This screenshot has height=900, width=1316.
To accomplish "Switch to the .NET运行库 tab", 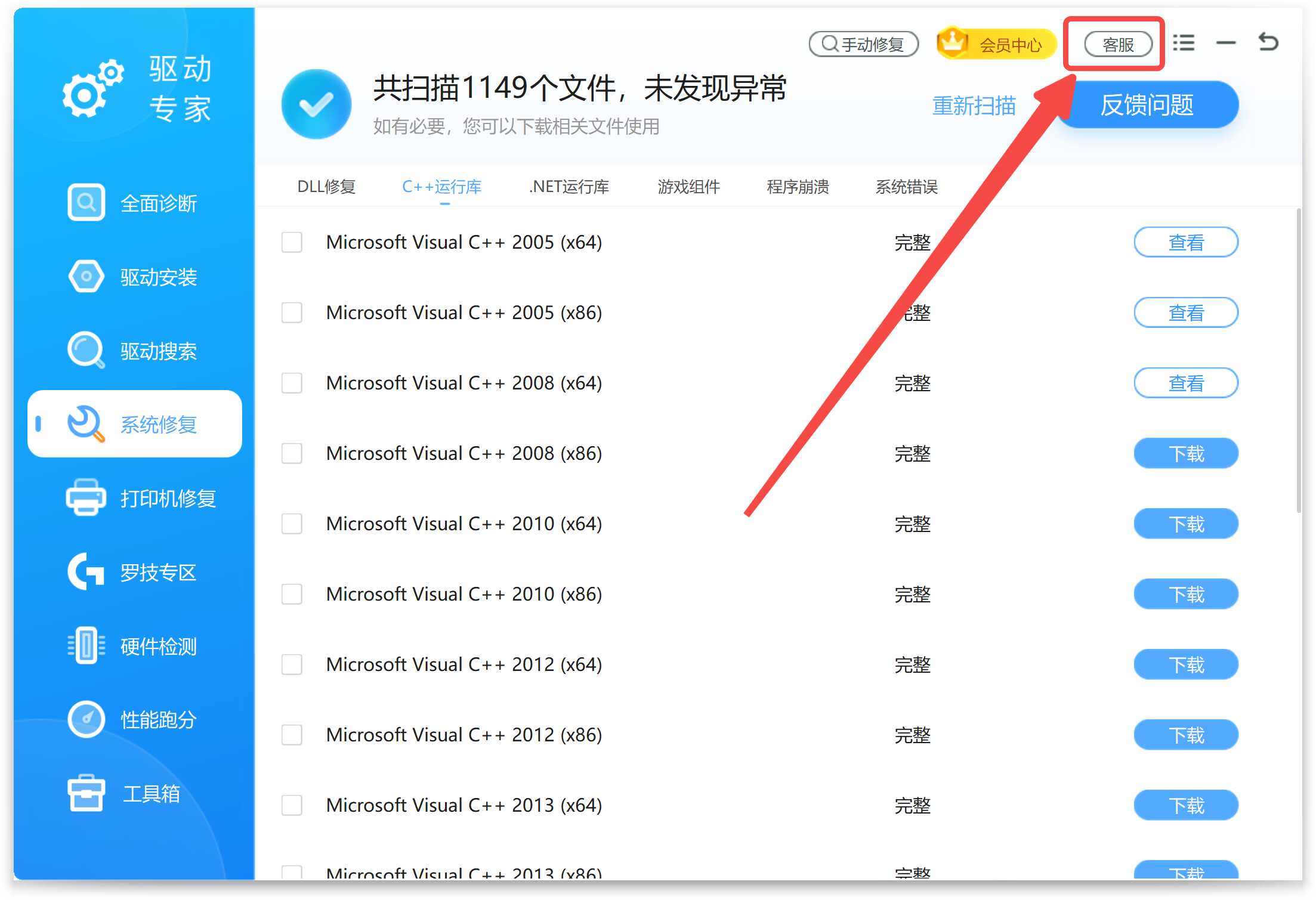I will tap(569, 187).
